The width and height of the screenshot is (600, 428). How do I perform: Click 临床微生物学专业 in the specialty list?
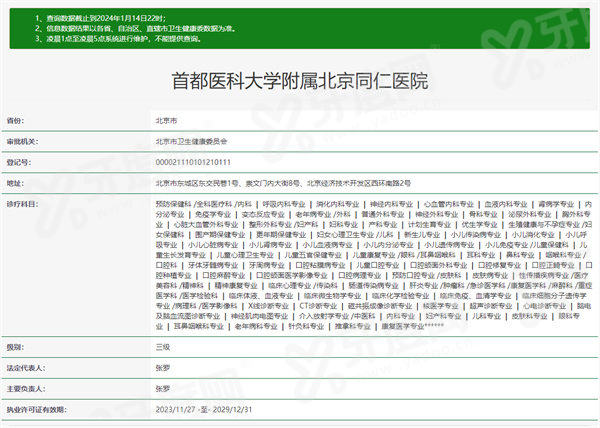point(333,296)
